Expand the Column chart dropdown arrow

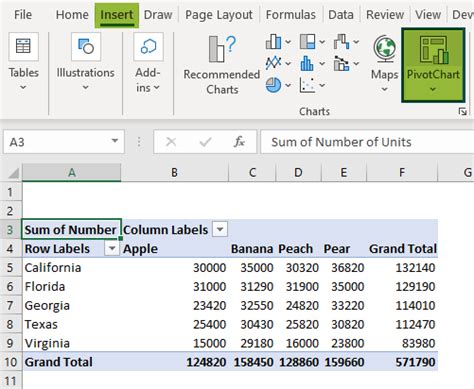point(288,42)
